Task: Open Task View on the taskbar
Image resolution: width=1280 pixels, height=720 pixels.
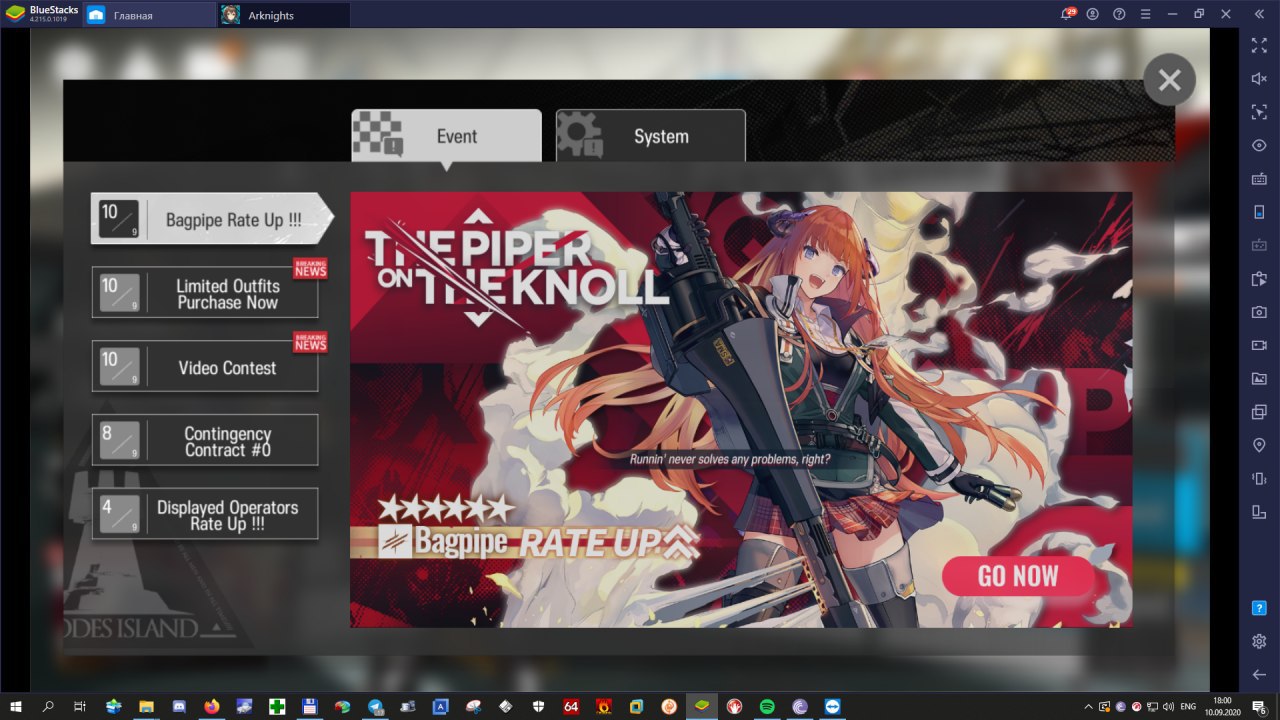Action: point(80,706)
